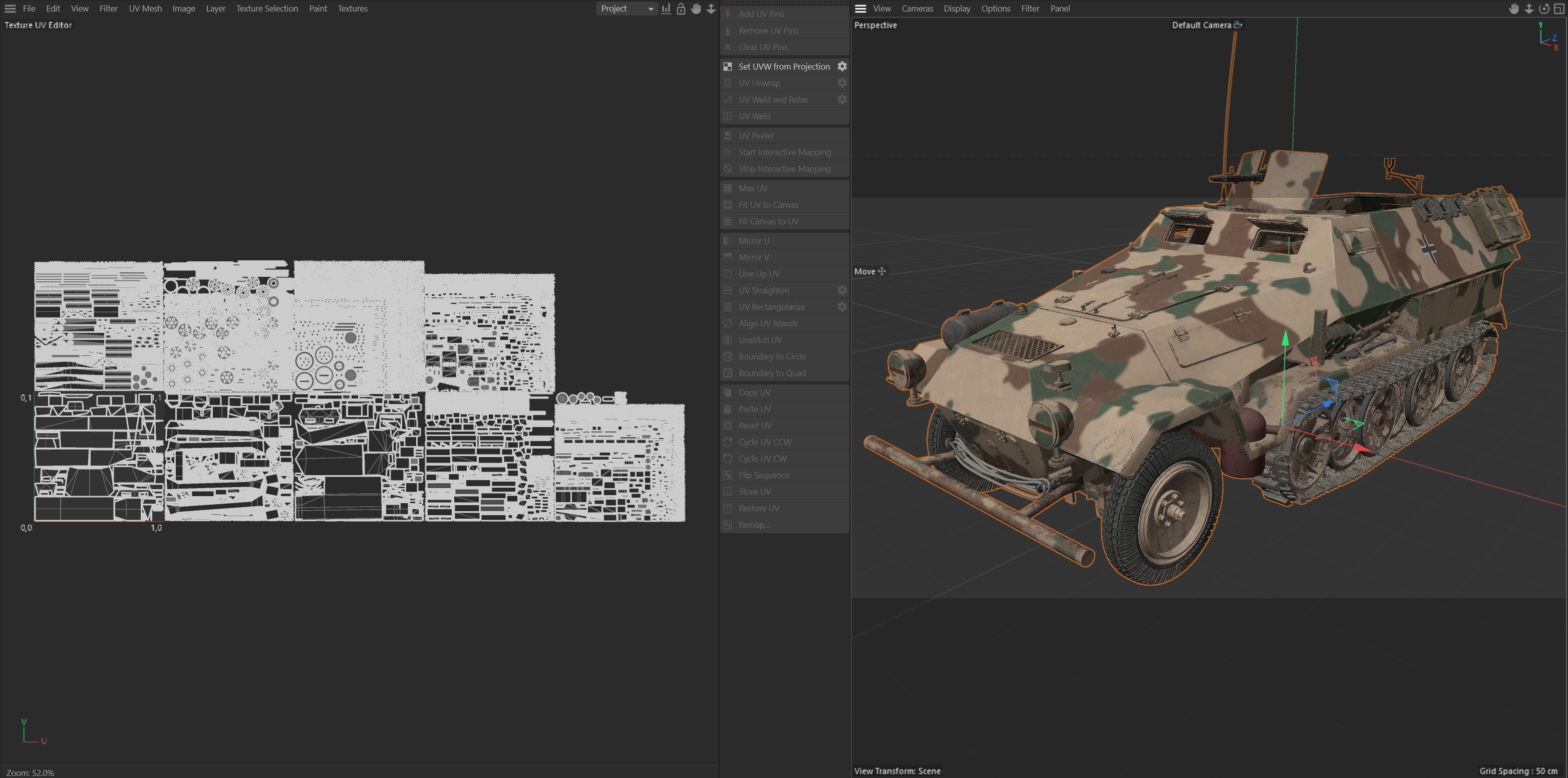Viewport: 1568px width, 778px height.
Task: Expand the Display menu in viewport
Action: tap(956, 9)
